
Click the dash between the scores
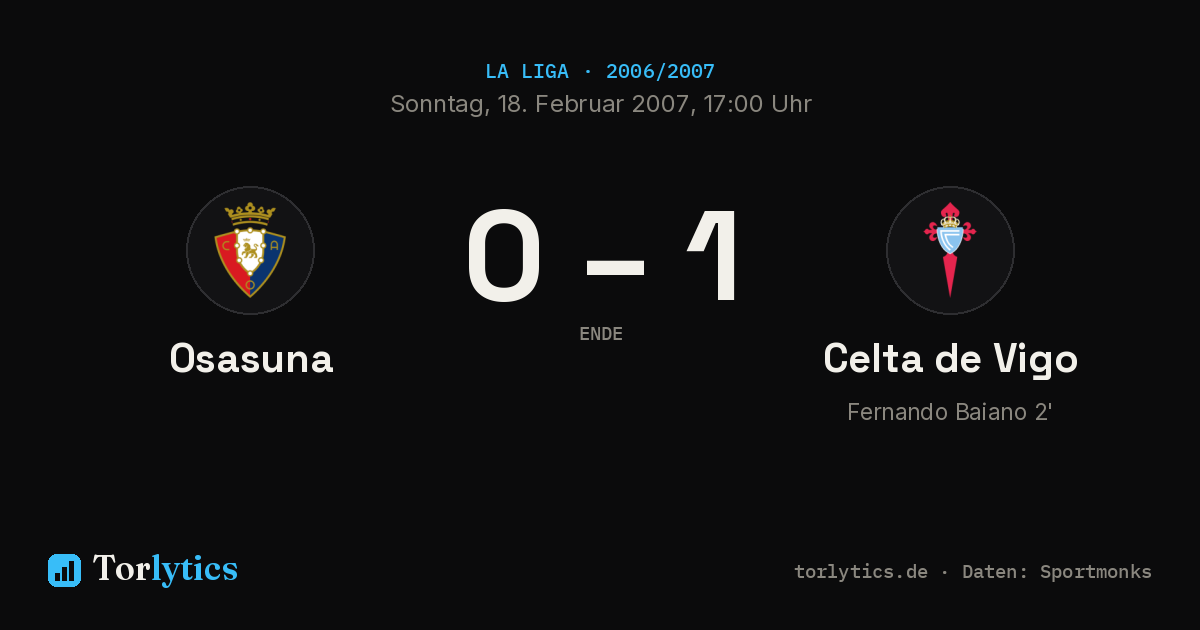tap(614, 266)
